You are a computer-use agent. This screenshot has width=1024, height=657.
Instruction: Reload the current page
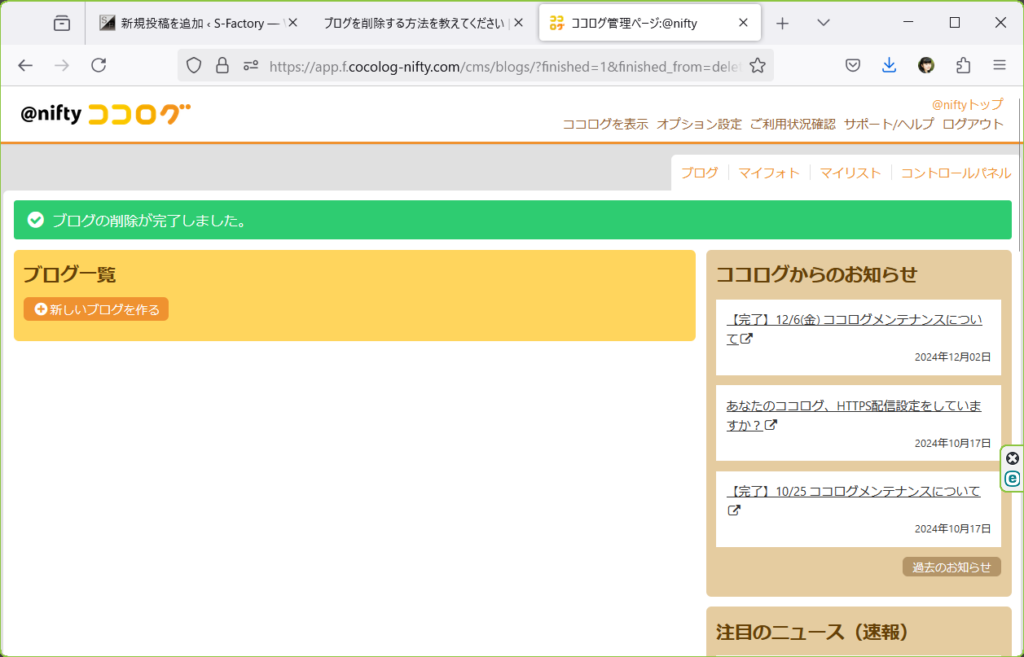tap(99, 65)
